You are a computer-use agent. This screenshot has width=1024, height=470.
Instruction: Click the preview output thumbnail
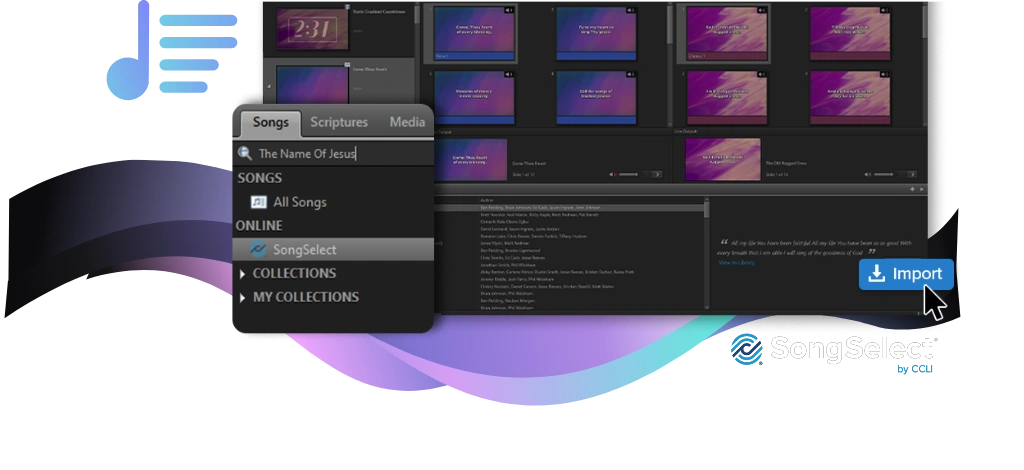pyautogui.click(x=470, y=159)
